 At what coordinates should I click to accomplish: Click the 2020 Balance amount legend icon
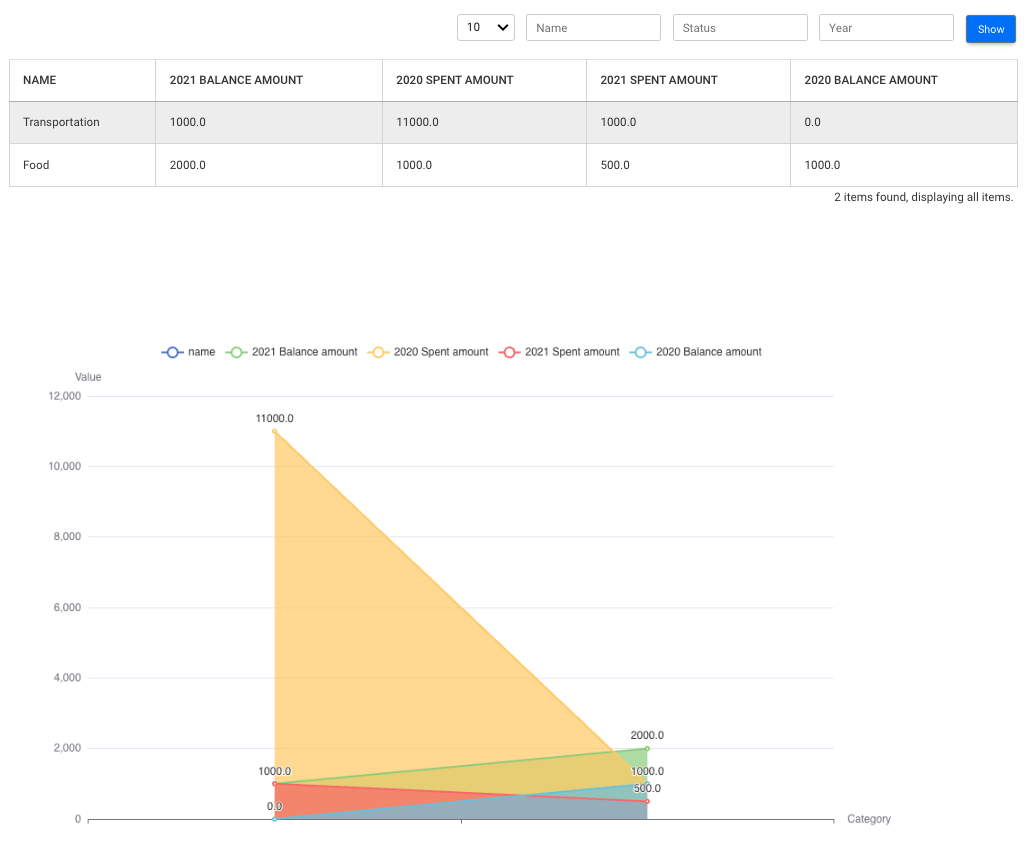pos(642,352)
